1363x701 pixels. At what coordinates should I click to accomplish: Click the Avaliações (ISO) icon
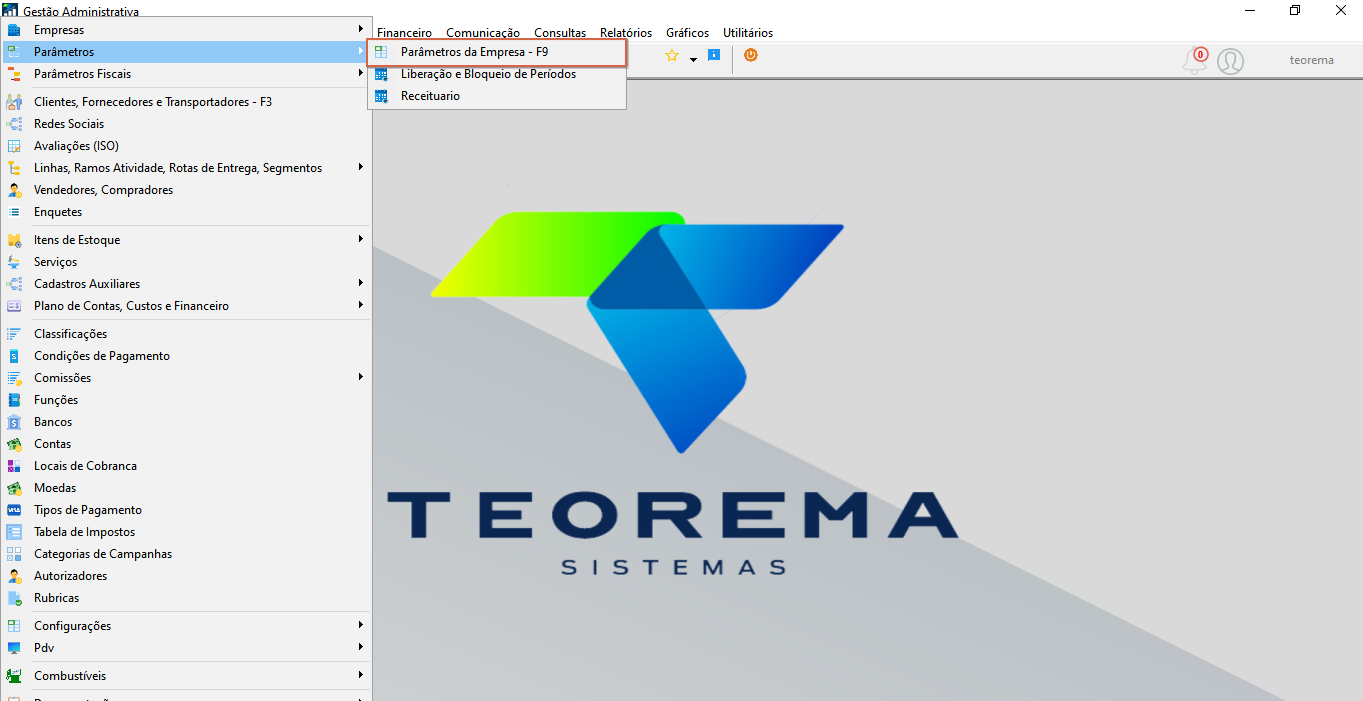[14, 146]
